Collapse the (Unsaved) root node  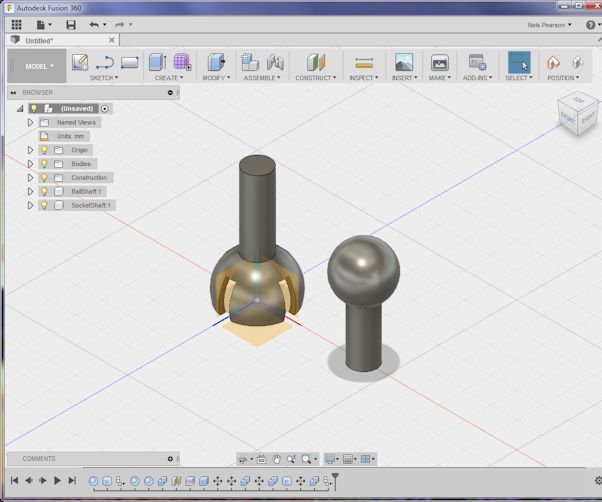(20, 109)
